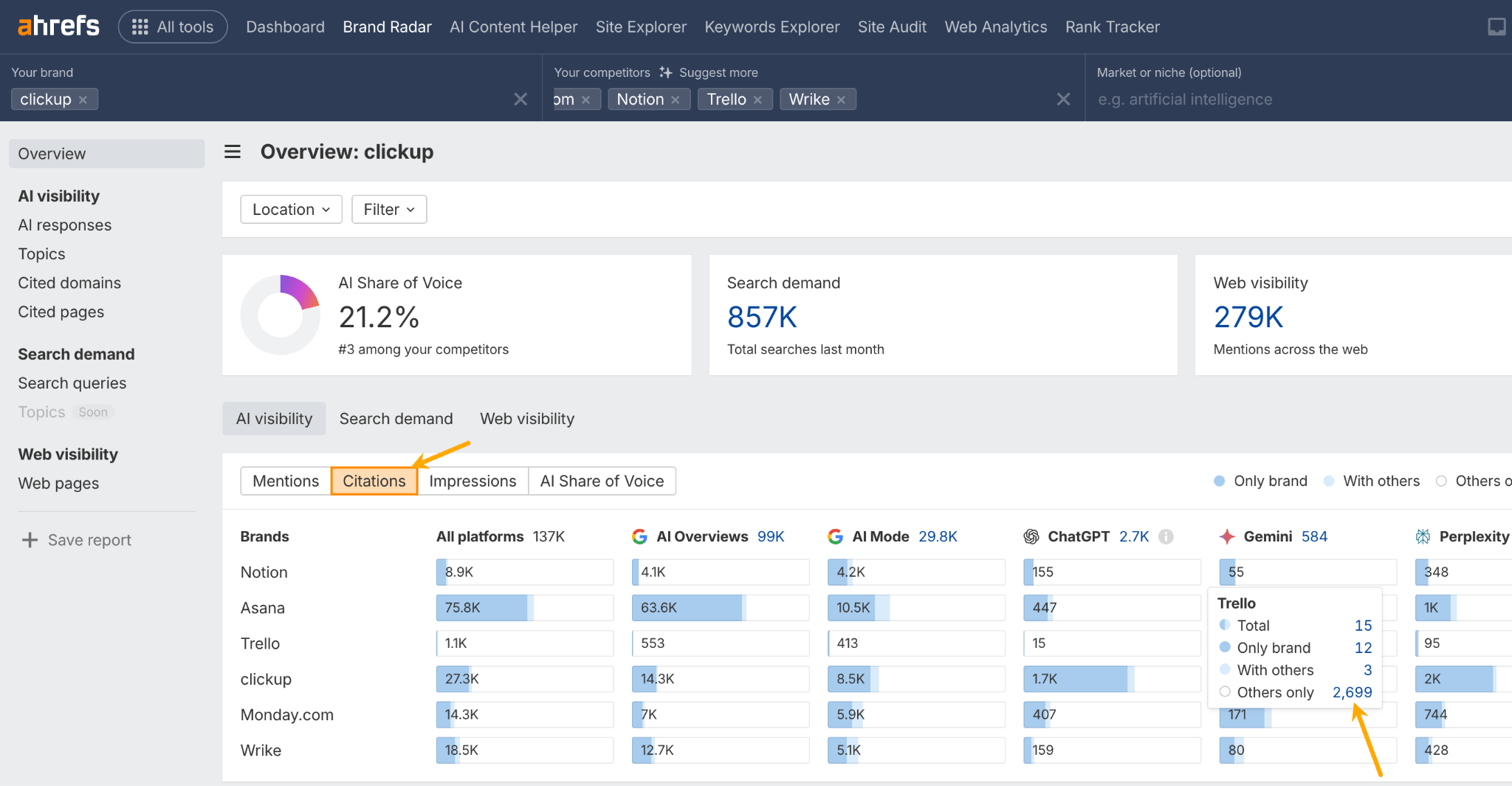Click the Market or niche input field
Screen dimensions: 1512x786
(x=1255, y=98)
